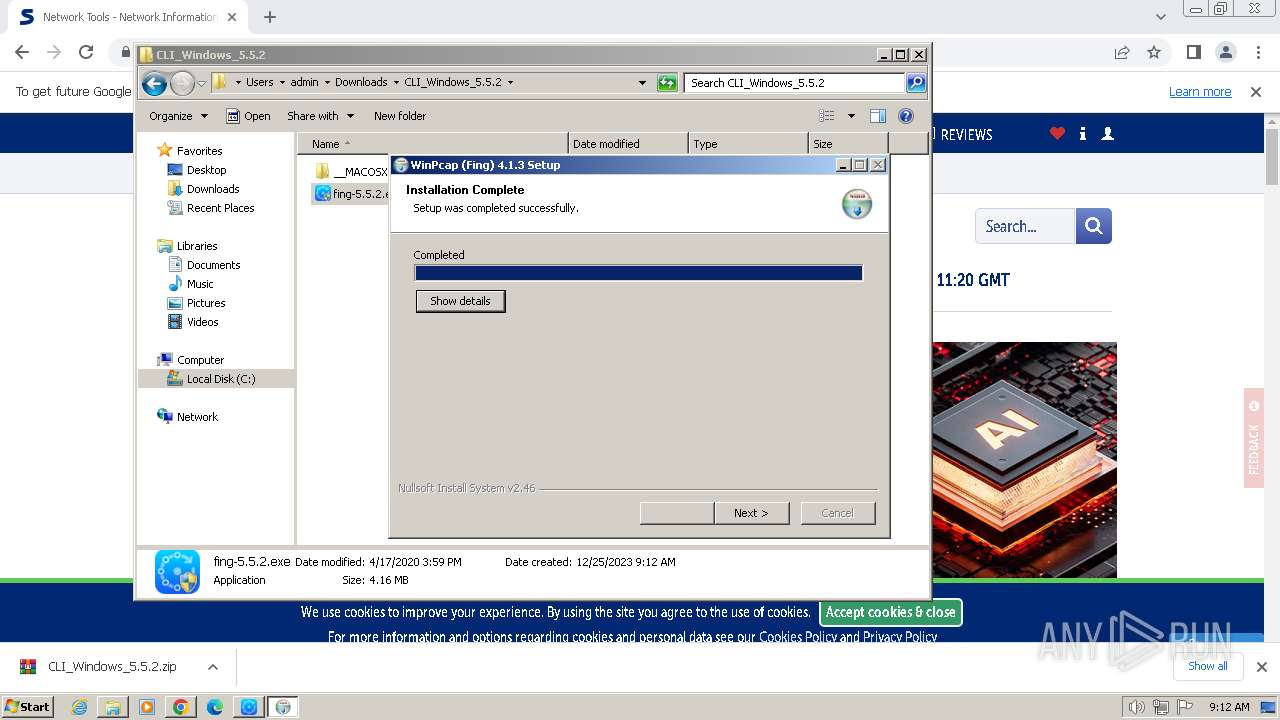Open Downloads in Favorites
The image size is (1280, 720).
coord(213,189)
